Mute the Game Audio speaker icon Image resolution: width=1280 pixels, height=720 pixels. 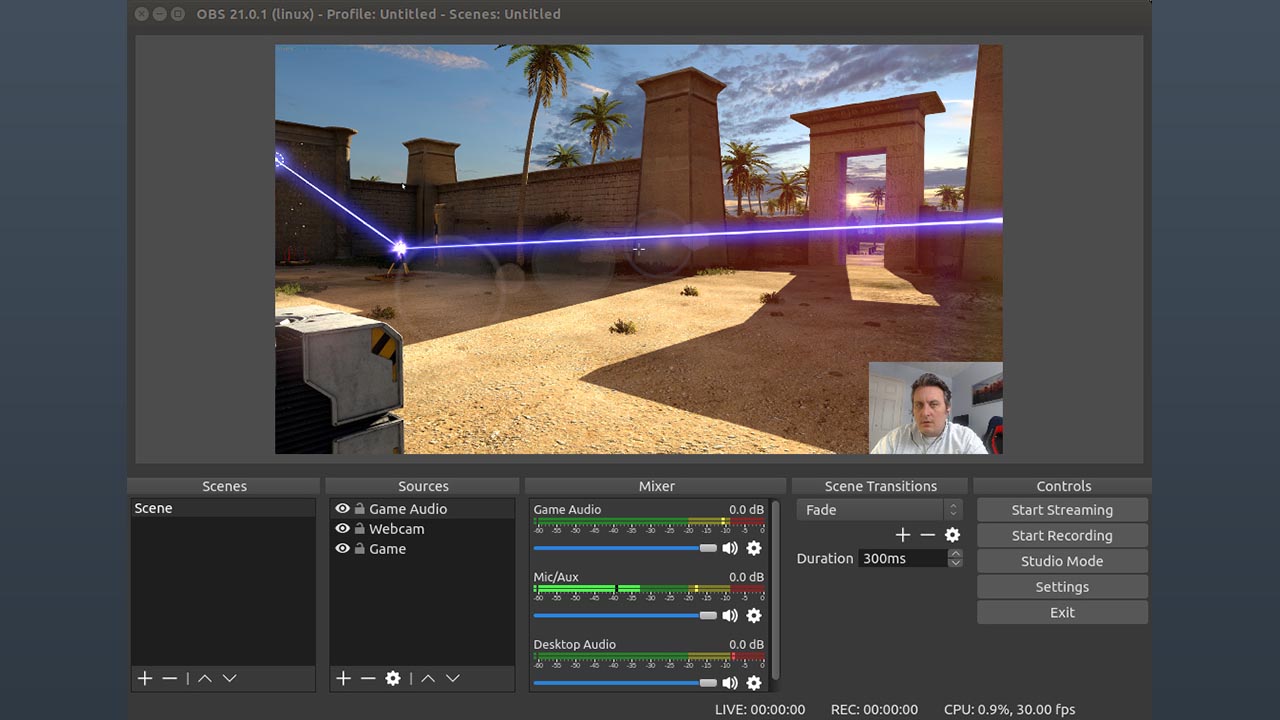click(x=730, y=548)
